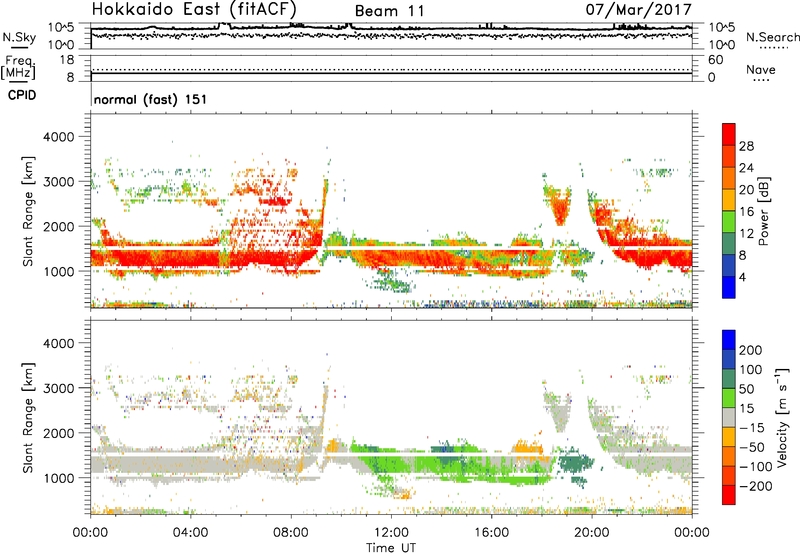Click the '28' value on power scale
This screenshot has height=554, width=800.
[x=746, y=146]
